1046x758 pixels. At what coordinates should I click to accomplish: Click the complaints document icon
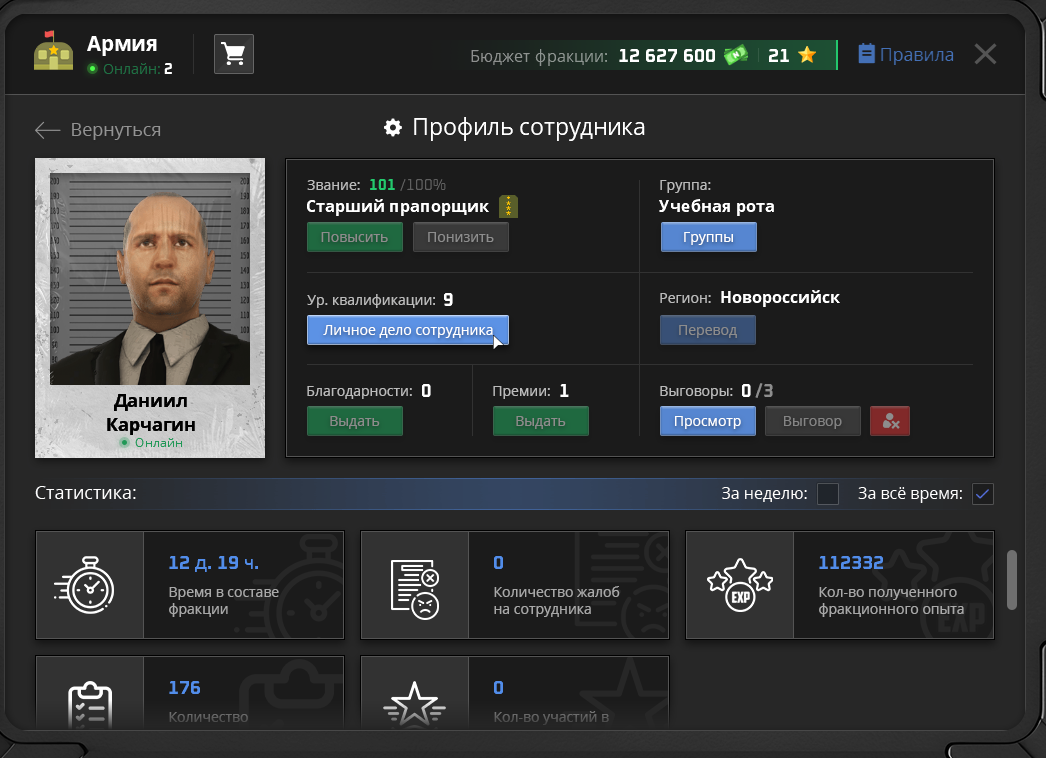[x=414, y=589]
